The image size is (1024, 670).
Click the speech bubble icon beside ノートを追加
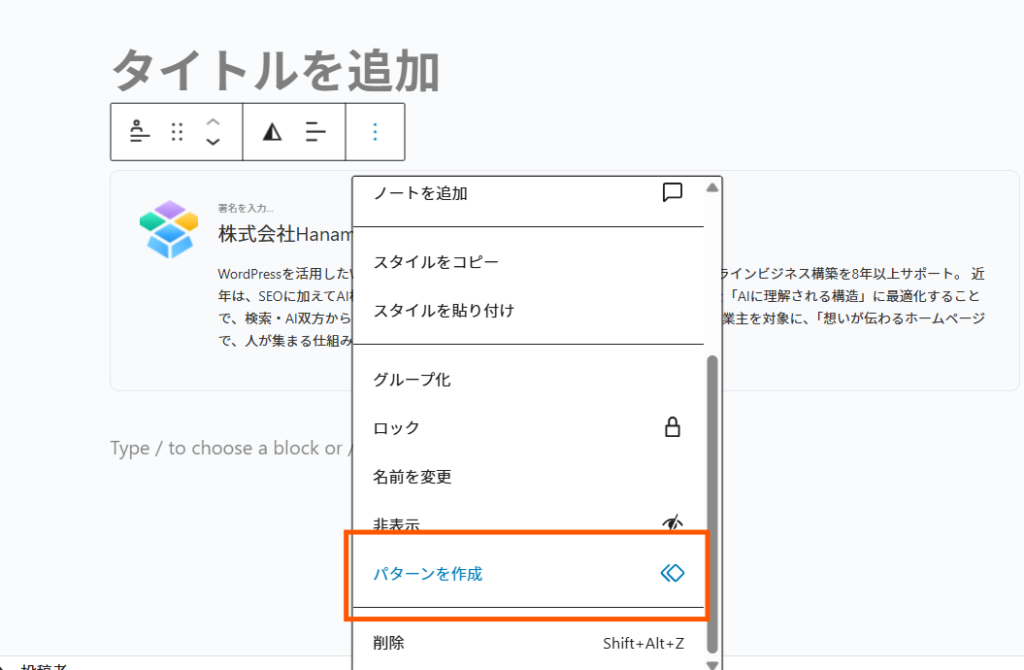tap(673, 193)
